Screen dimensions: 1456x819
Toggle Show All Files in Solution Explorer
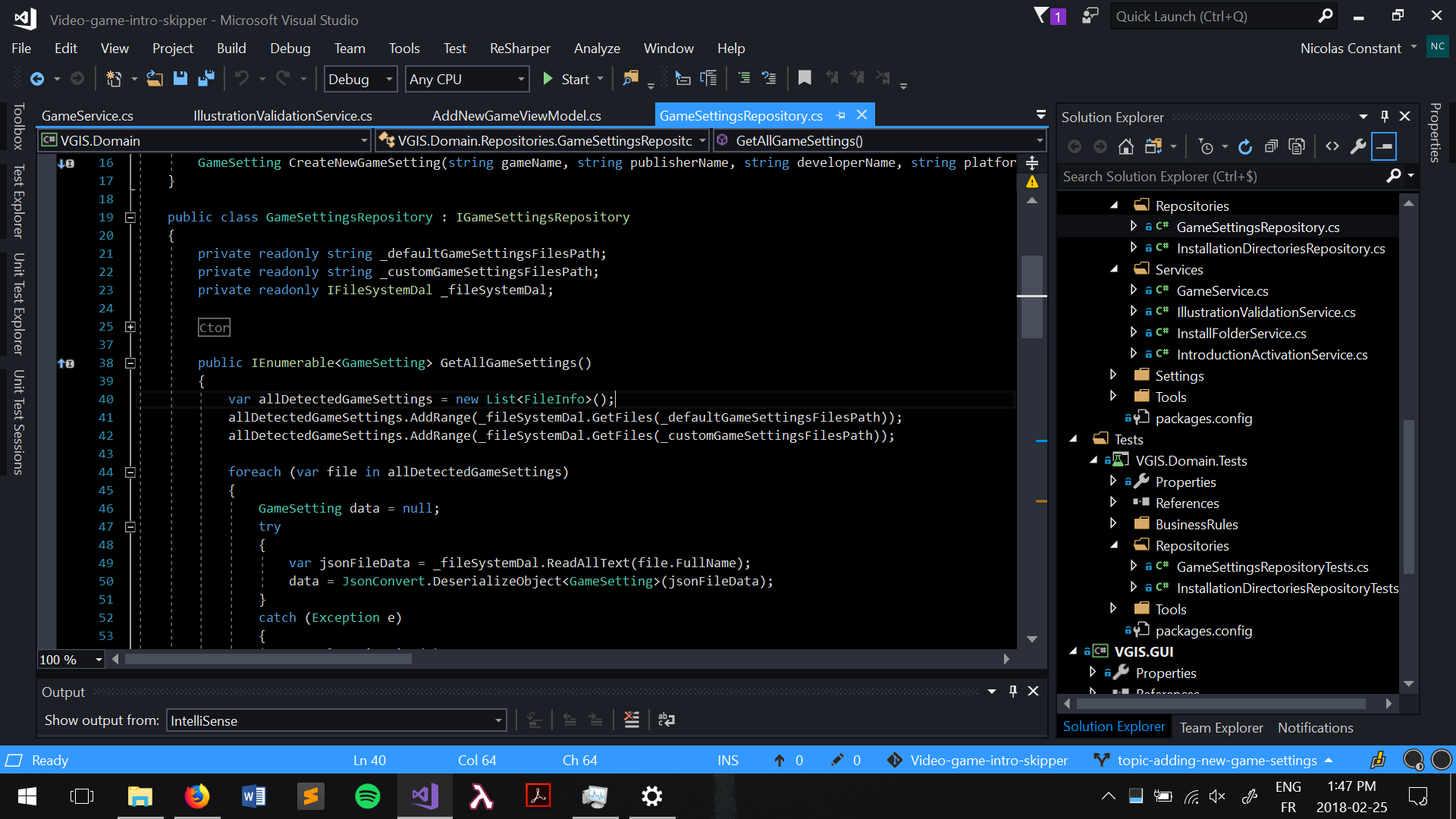click(1298, 146)
